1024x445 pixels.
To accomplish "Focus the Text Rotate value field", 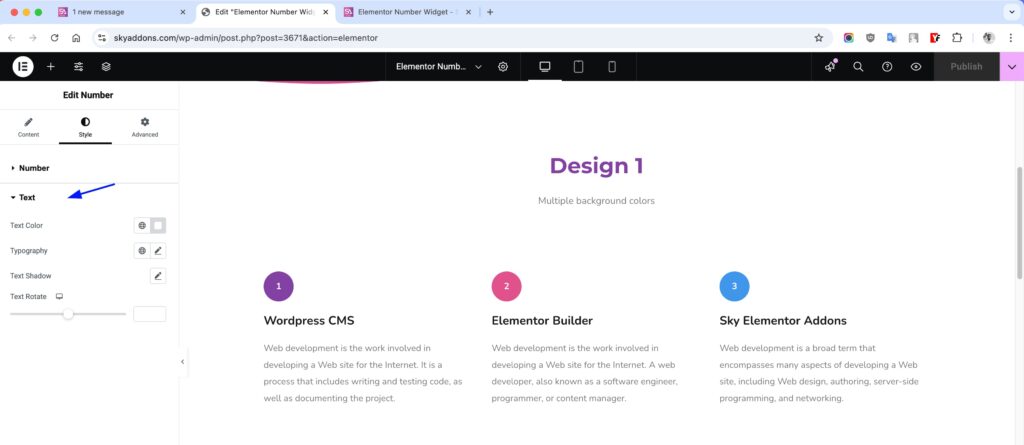I will [150, 314].
